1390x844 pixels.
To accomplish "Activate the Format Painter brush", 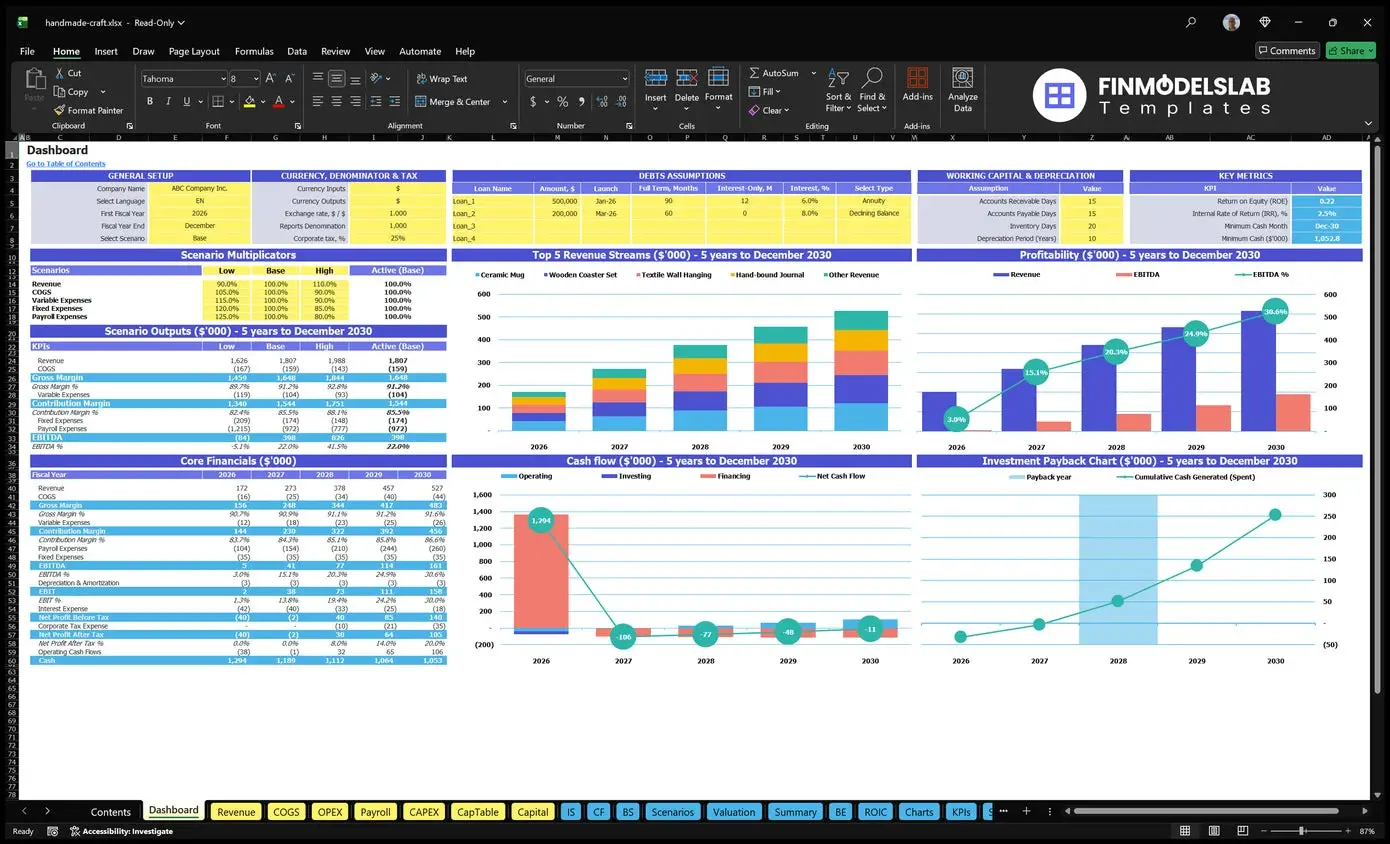I will (60, 110).
